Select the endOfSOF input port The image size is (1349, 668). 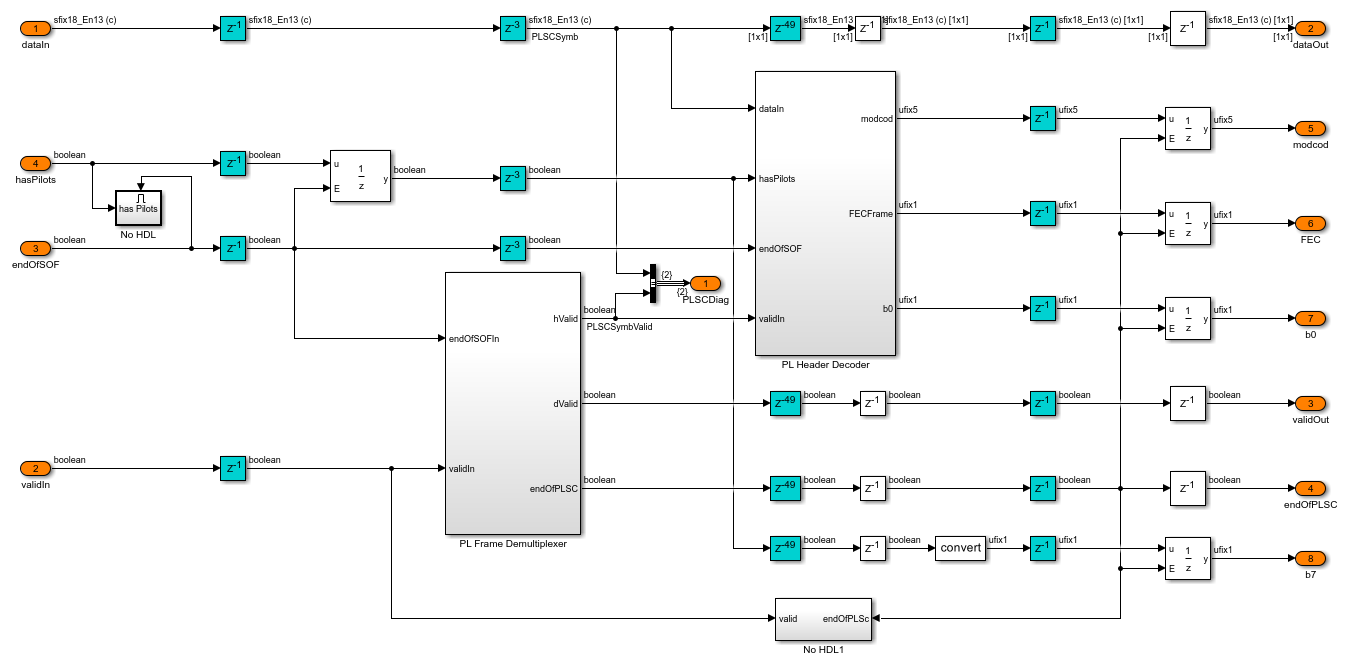pyautogui.click(x=35, y=248)
